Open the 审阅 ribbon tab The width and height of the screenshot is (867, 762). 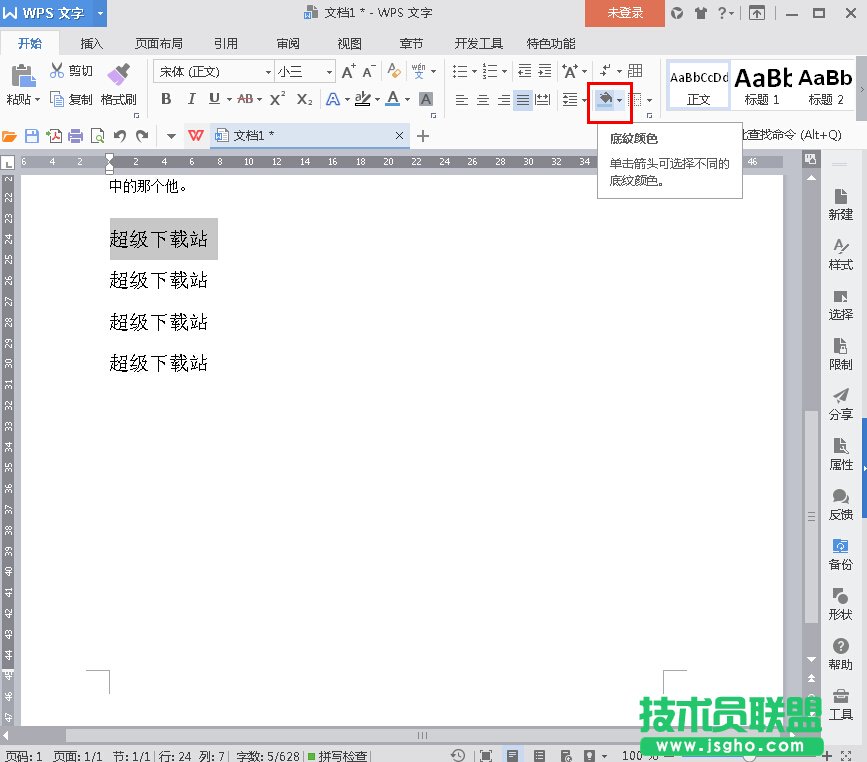click(288, 43)
